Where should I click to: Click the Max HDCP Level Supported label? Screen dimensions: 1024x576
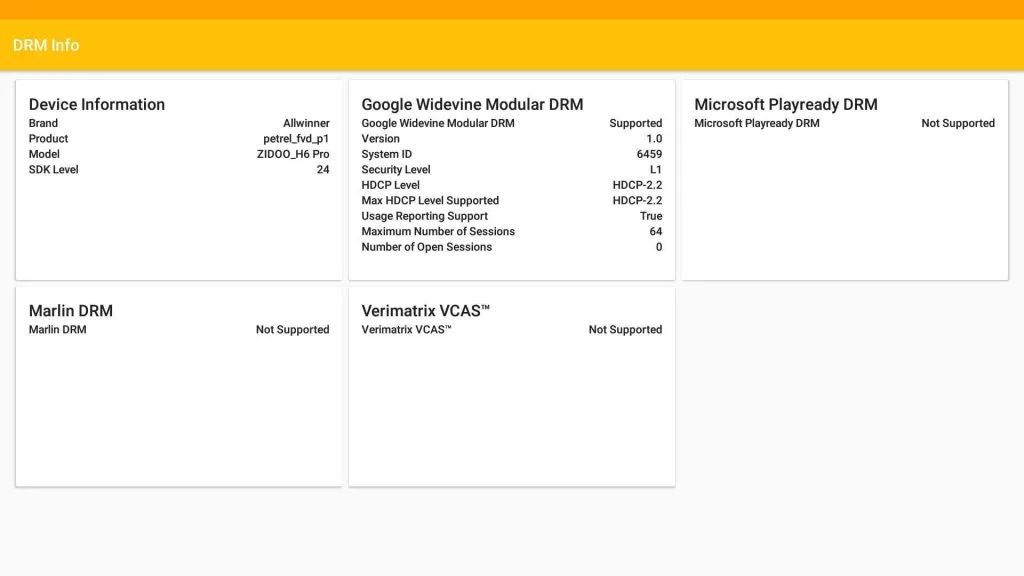tap(430, 200)
